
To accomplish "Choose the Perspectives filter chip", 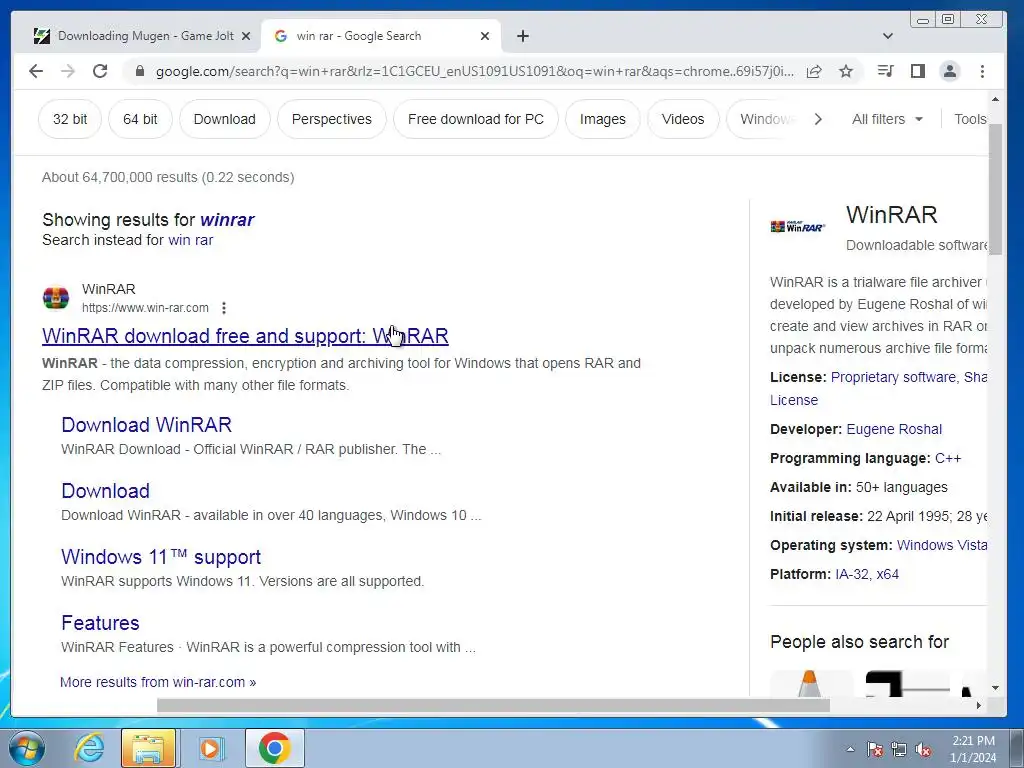I will point(332,119).
